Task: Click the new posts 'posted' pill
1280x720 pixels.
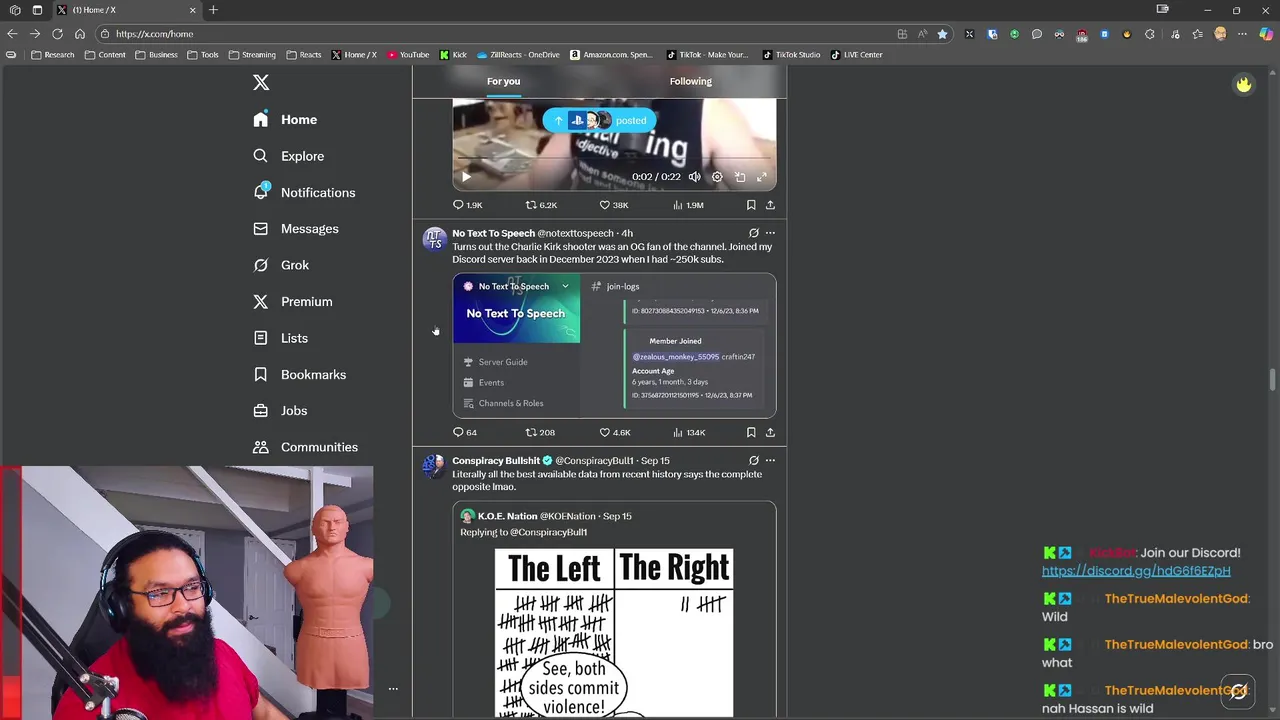Action: point(600,120)
